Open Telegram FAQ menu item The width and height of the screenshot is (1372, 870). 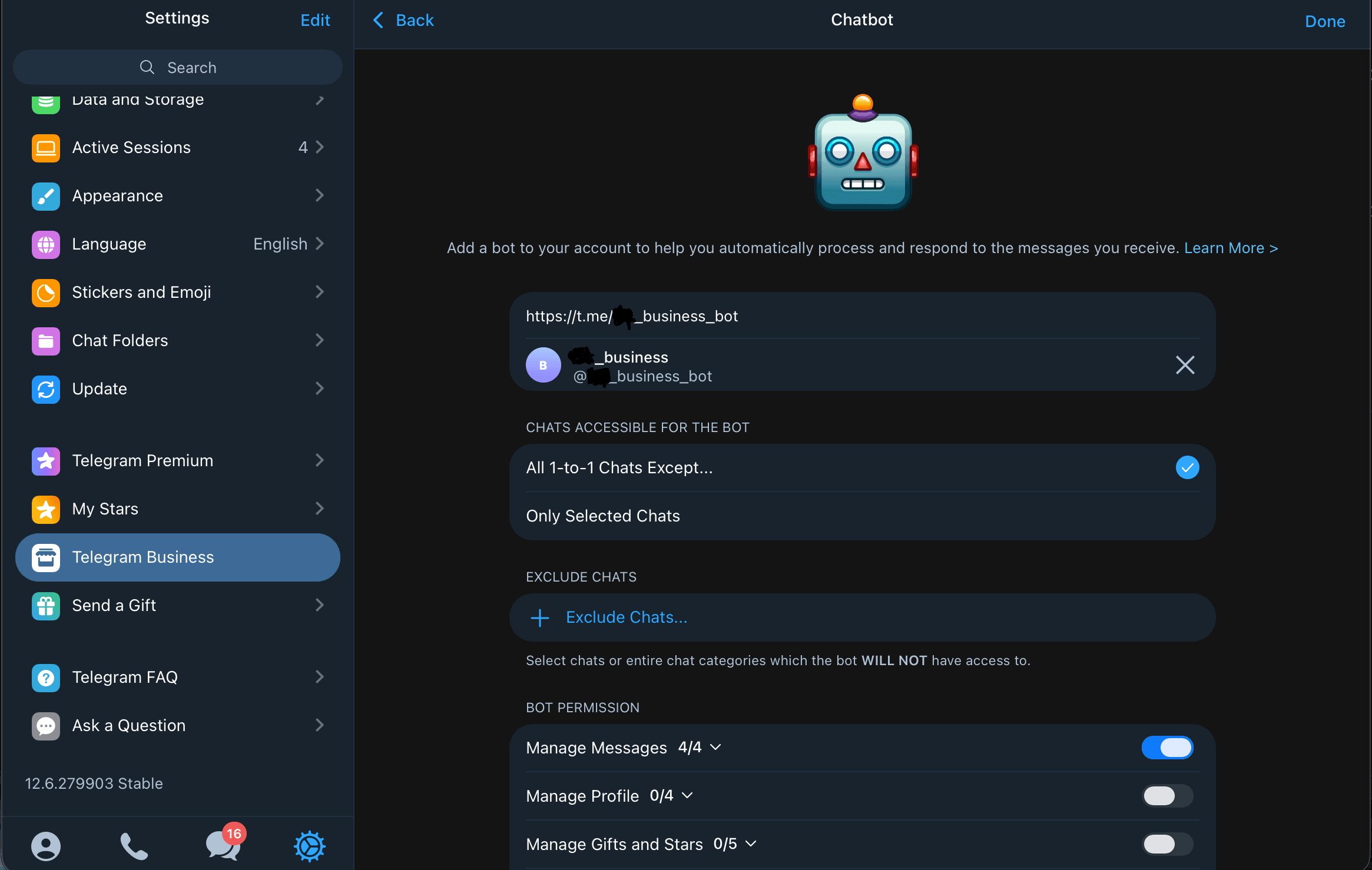pos(178,678)
